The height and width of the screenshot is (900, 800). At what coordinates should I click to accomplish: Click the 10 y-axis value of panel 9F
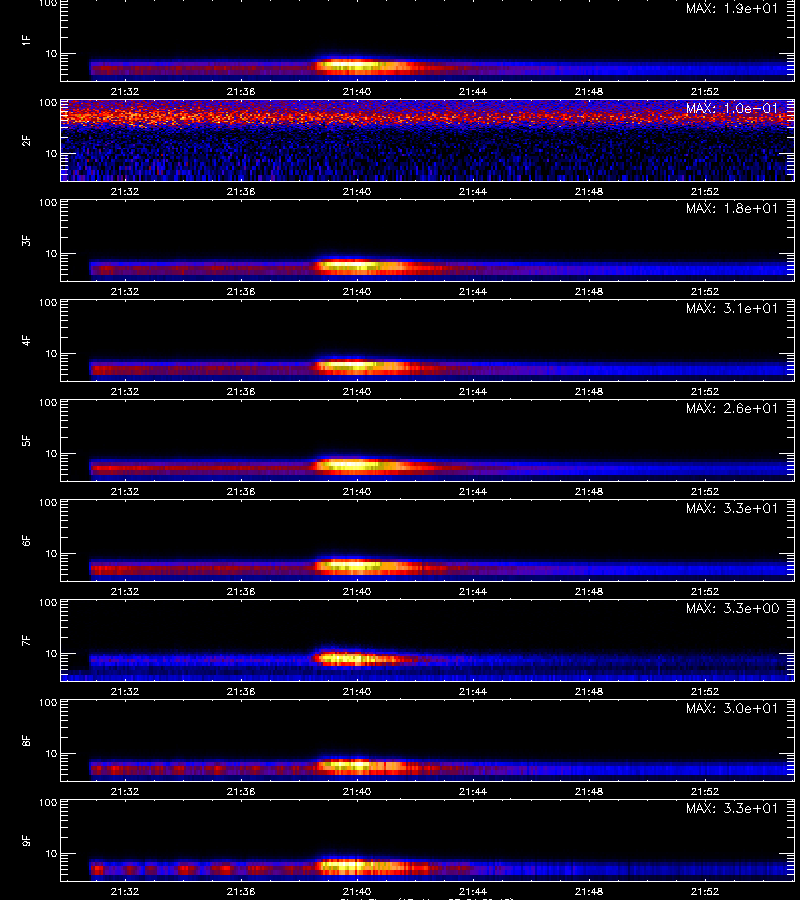pos(52,854)
